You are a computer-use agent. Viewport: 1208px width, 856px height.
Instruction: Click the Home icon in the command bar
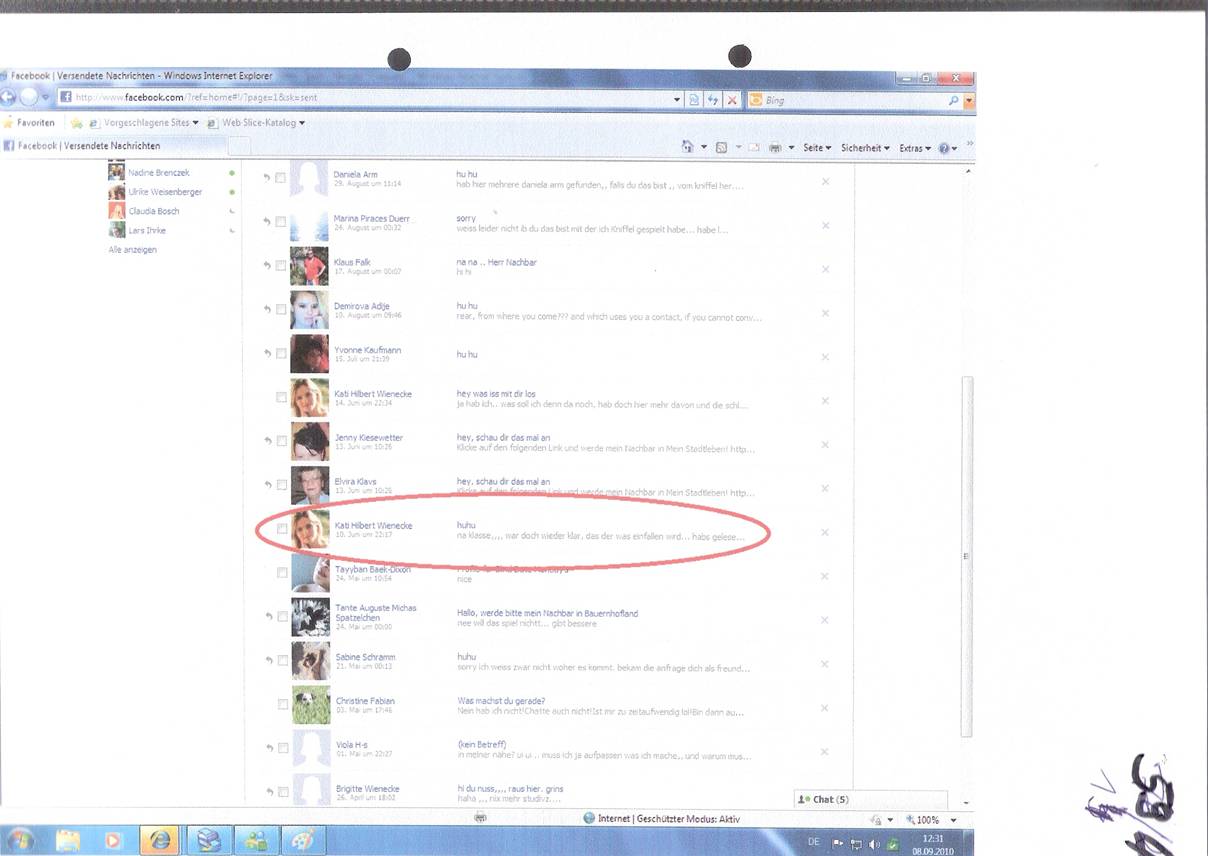pos(687,147)
